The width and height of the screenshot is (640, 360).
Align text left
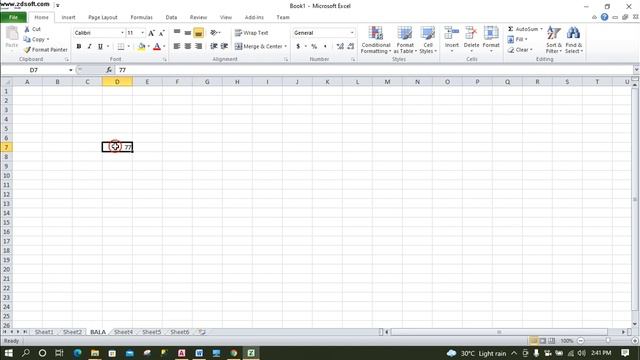click(x=177, y=47)
